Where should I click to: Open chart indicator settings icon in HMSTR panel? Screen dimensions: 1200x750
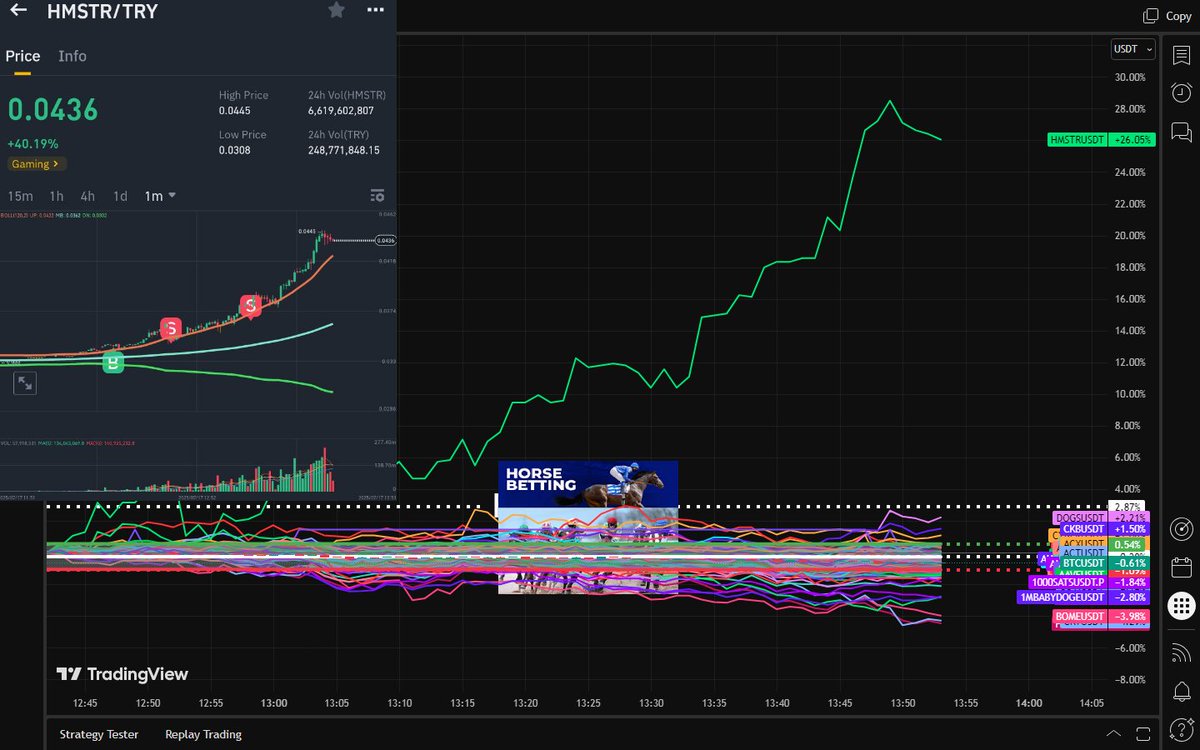coord(377,196)
